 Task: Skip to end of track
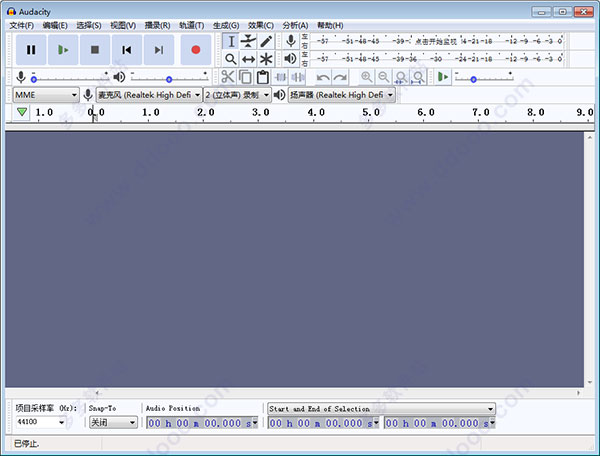coord(159,50)
